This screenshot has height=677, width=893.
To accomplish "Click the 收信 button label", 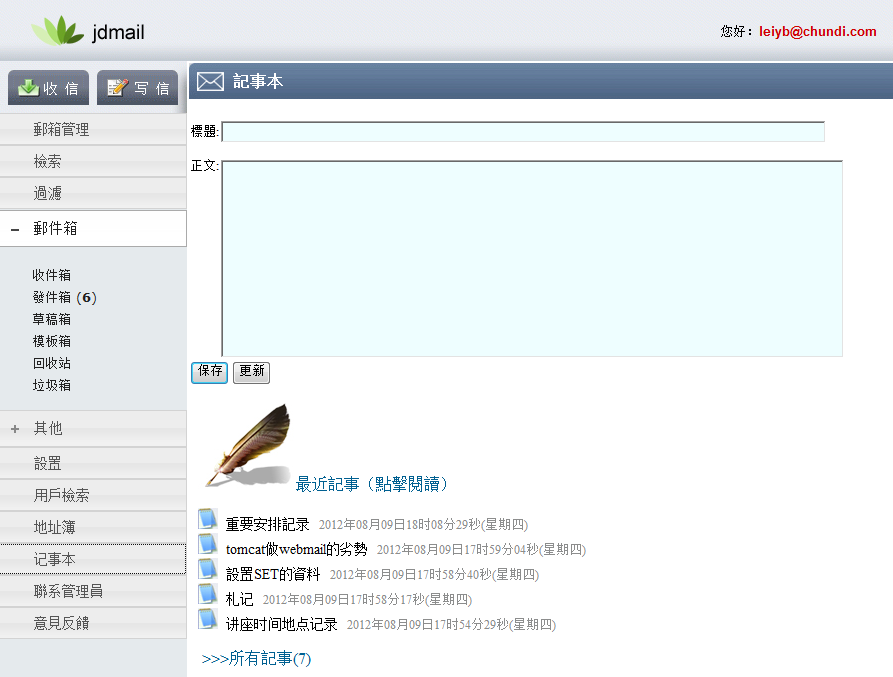I will point(60,88).
